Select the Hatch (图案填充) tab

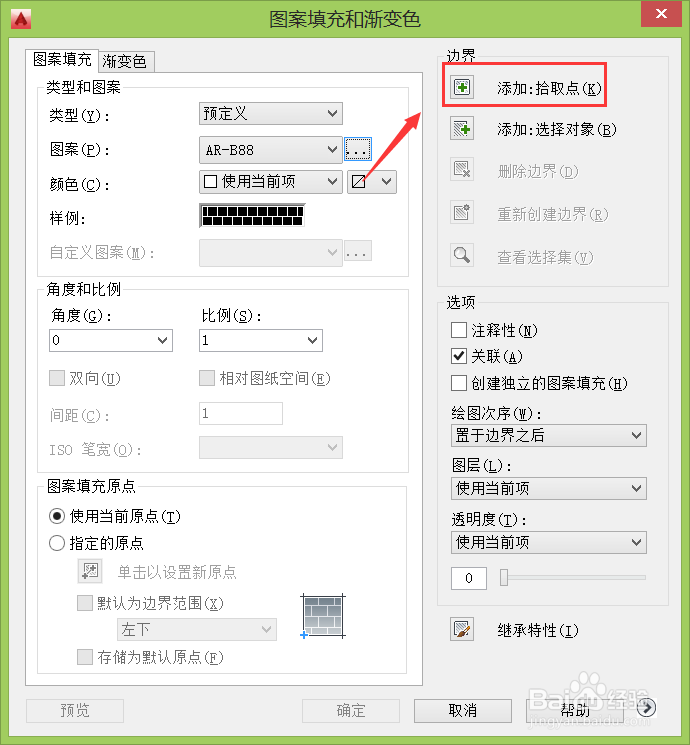pyautogui.click(x=62, y=60)
